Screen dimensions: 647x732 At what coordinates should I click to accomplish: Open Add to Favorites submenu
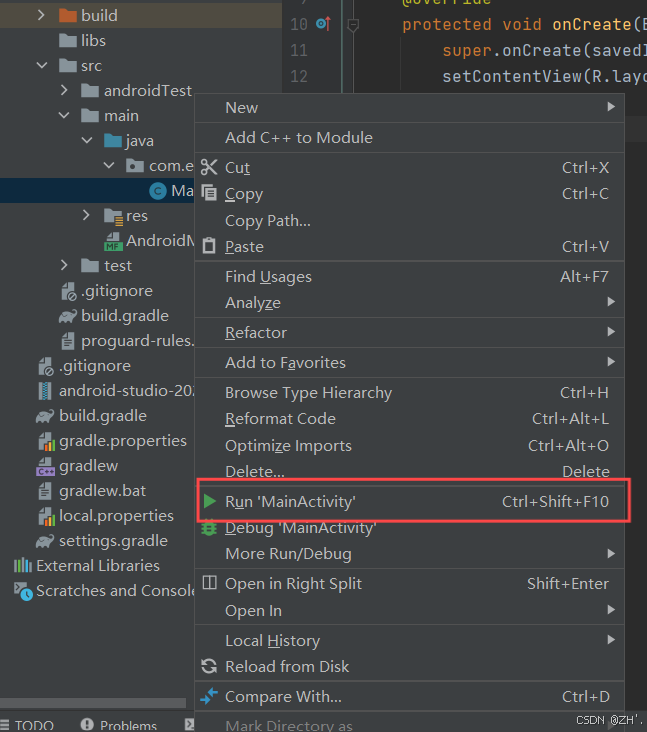[x=409, y=363]
